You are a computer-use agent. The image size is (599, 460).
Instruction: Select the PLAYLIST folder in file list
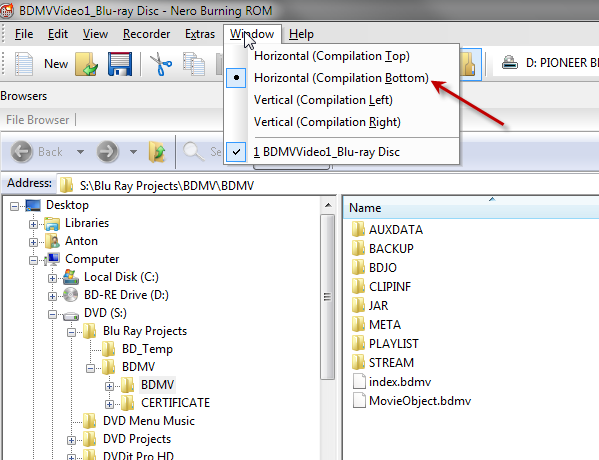(x=393, y=343)
